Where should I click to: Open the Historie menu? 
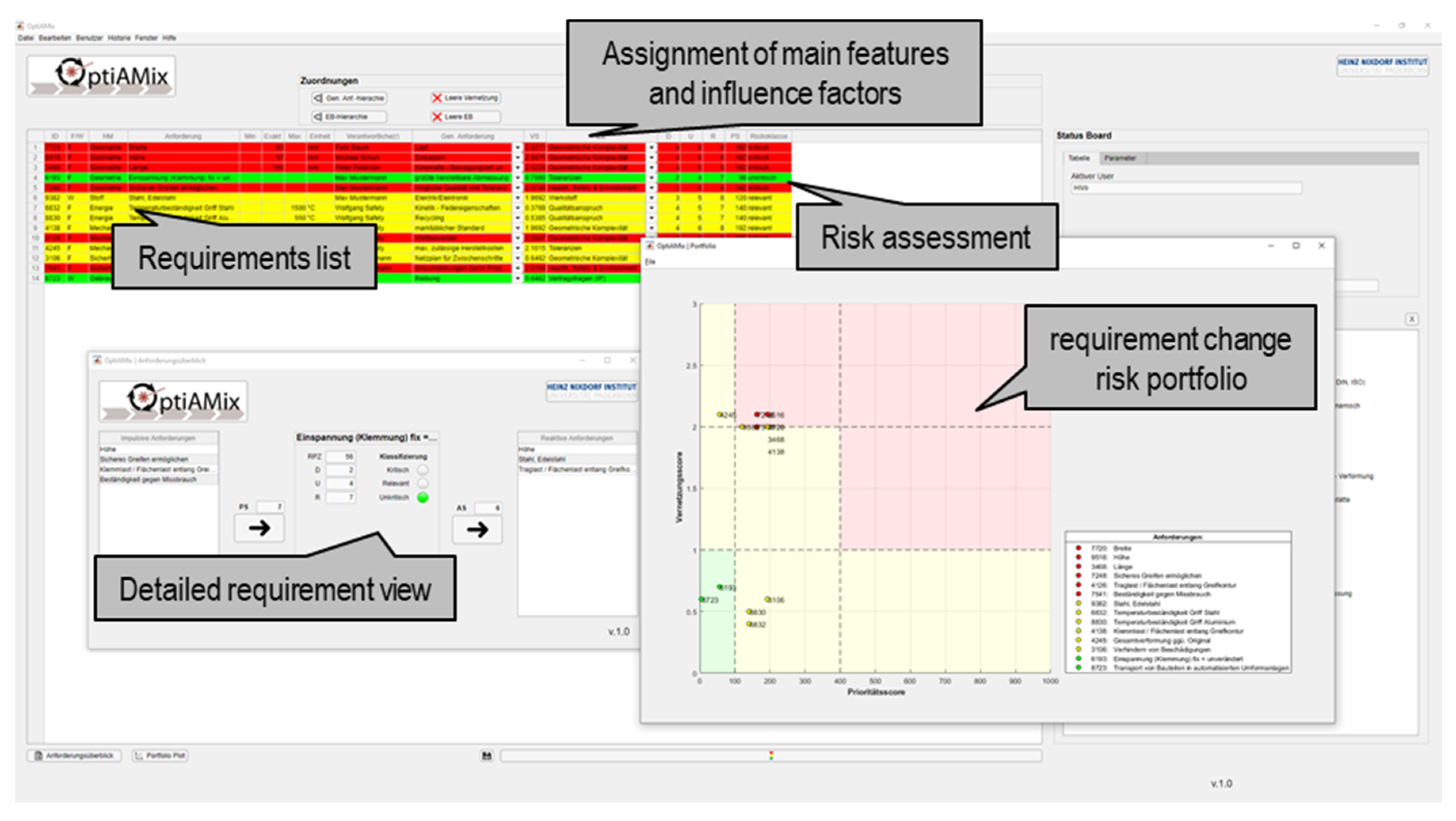119,38
